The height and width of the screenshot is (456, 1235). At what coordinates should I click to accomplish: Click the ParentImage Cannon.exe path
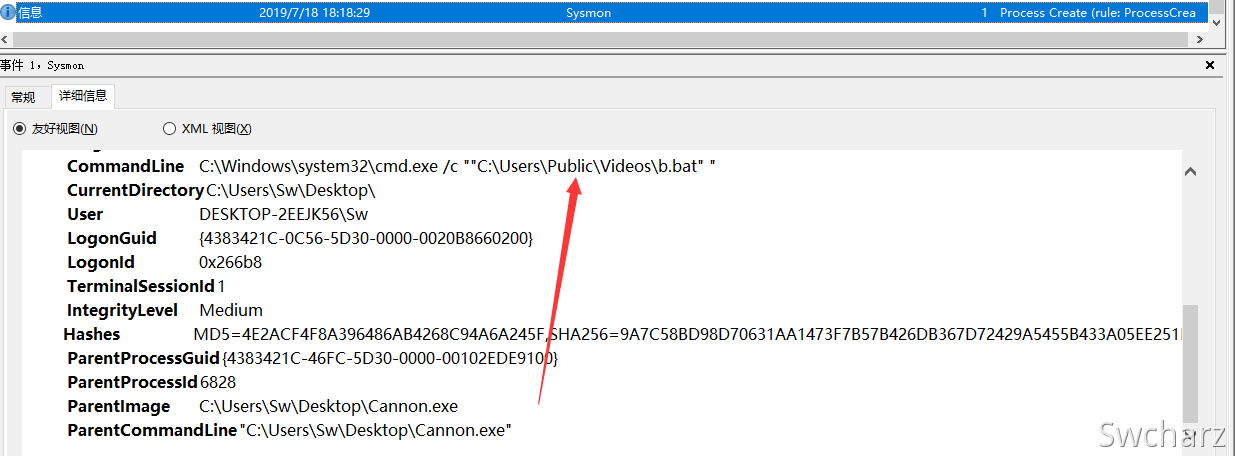click(329, 406)
